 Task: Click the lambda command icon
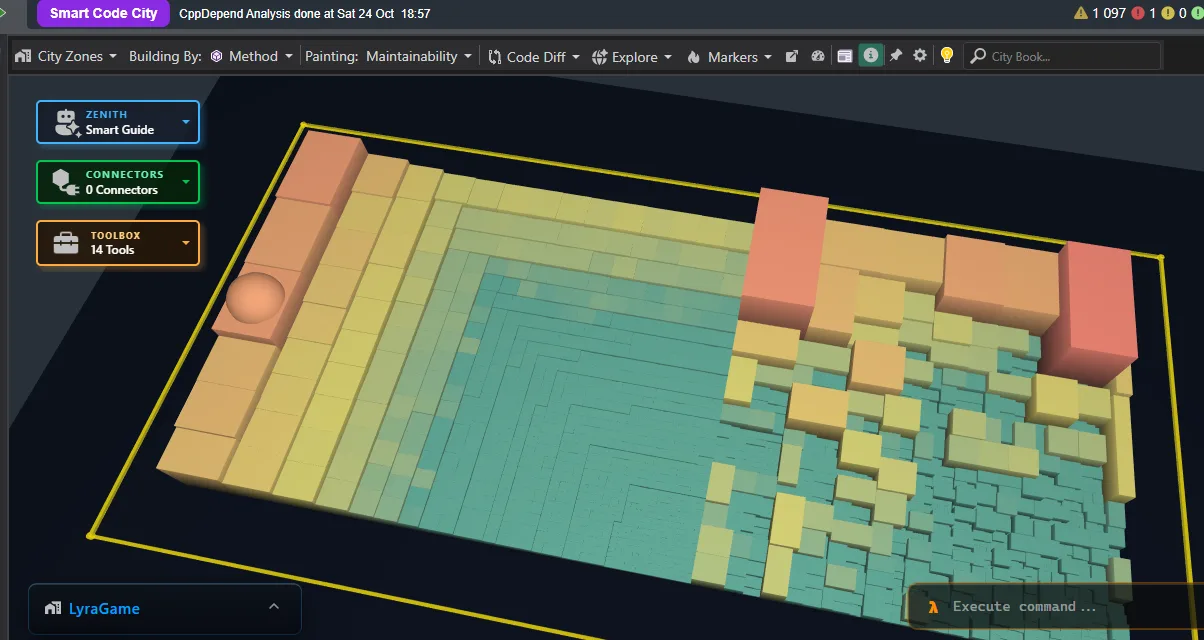pos(933,606)
